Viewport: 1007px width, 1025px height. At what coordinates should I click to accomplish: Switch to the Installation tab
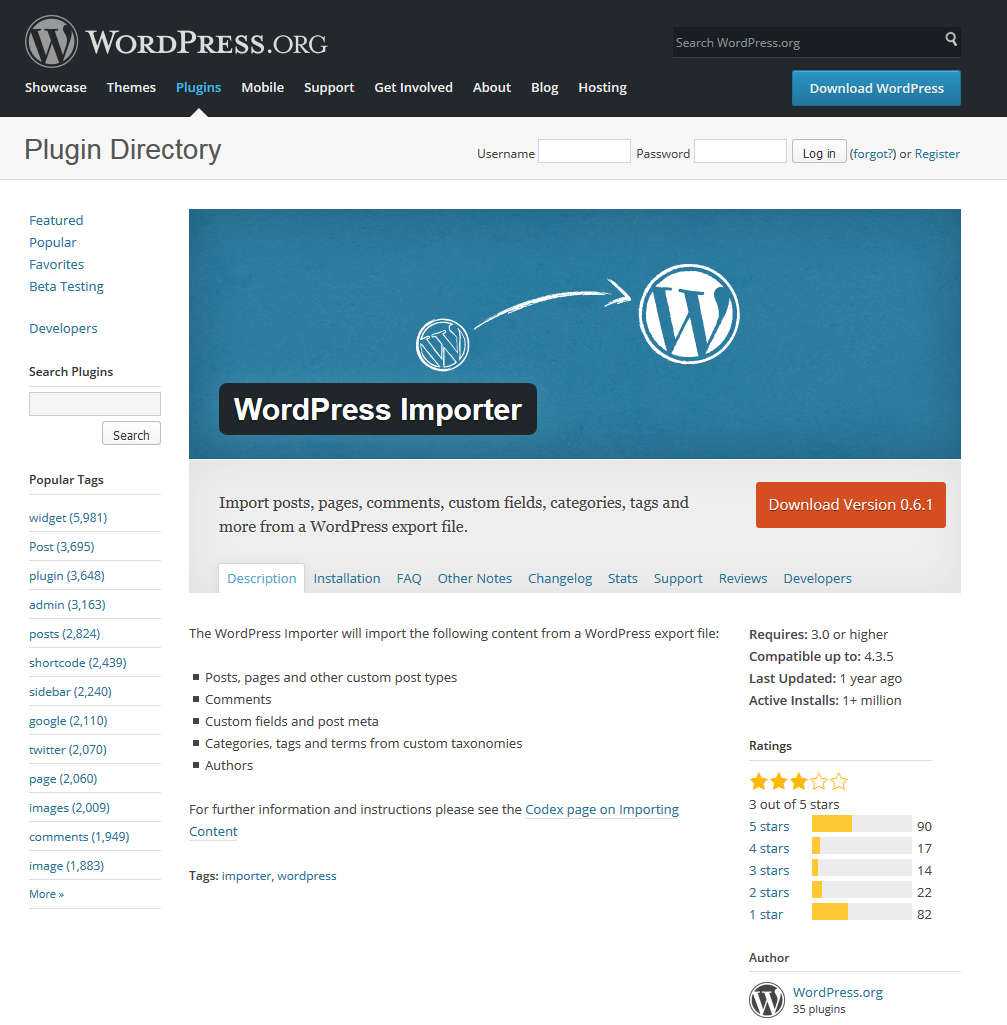[347, 579]
